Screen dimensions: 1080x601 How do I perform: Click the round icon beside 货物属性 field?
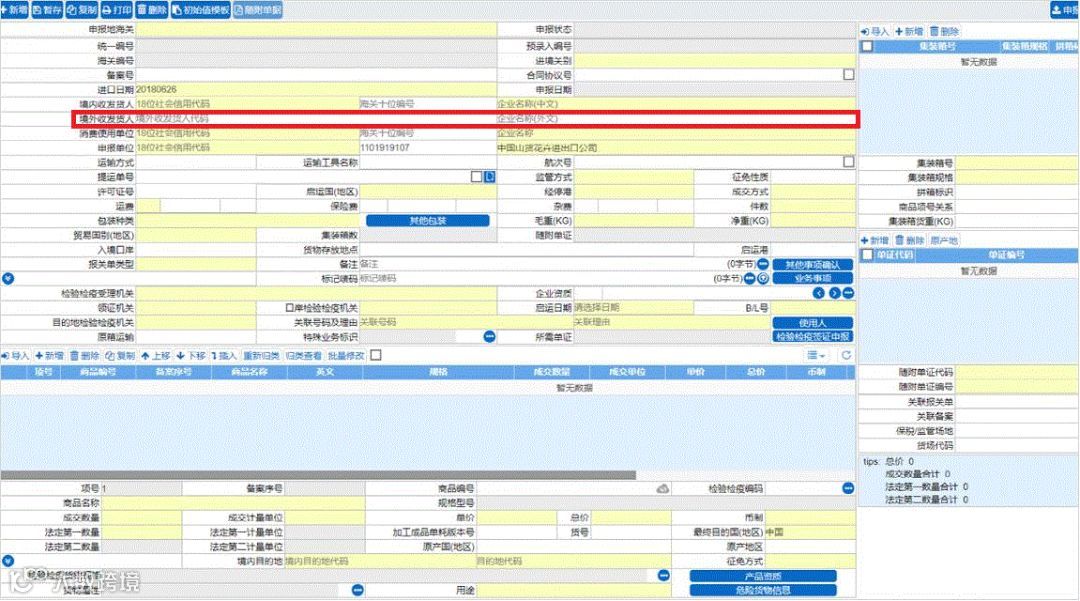point(357,590)
